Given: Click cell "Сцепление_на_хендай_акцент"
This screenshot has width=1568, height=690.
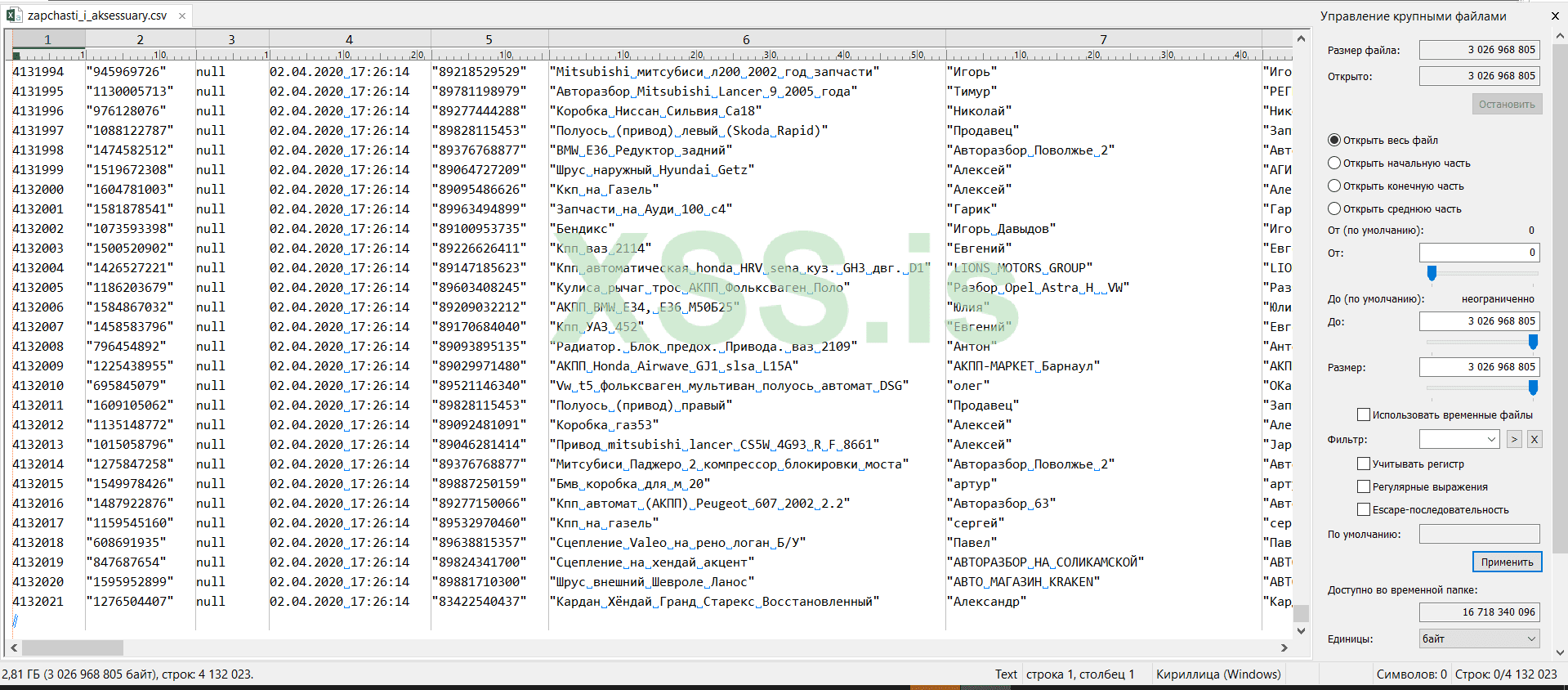Looking at the screenshot, I should pyautogui.click(x=652, y=562).
